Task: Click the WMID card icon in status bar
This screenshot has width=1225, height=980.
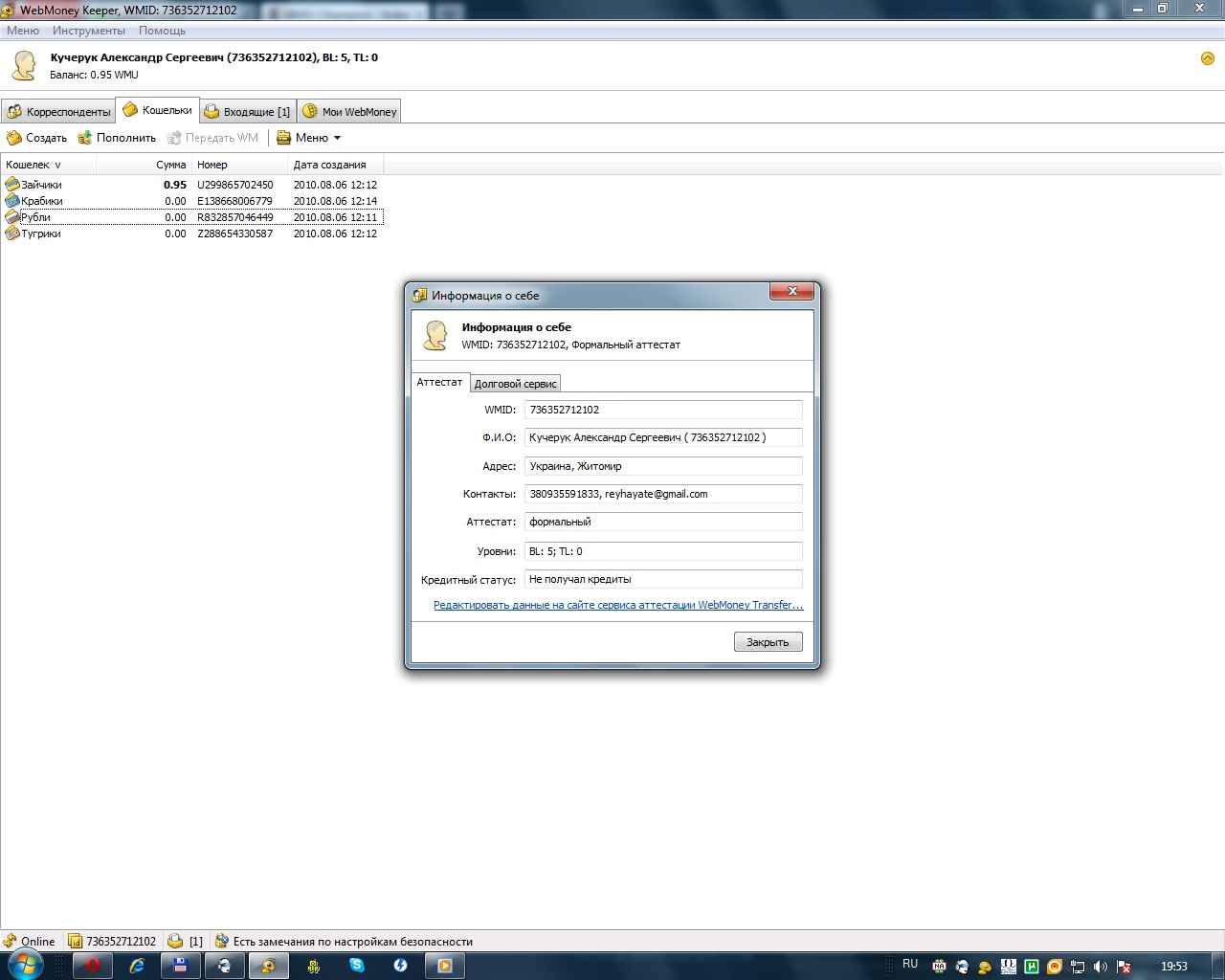Action: tap(76, 941)
